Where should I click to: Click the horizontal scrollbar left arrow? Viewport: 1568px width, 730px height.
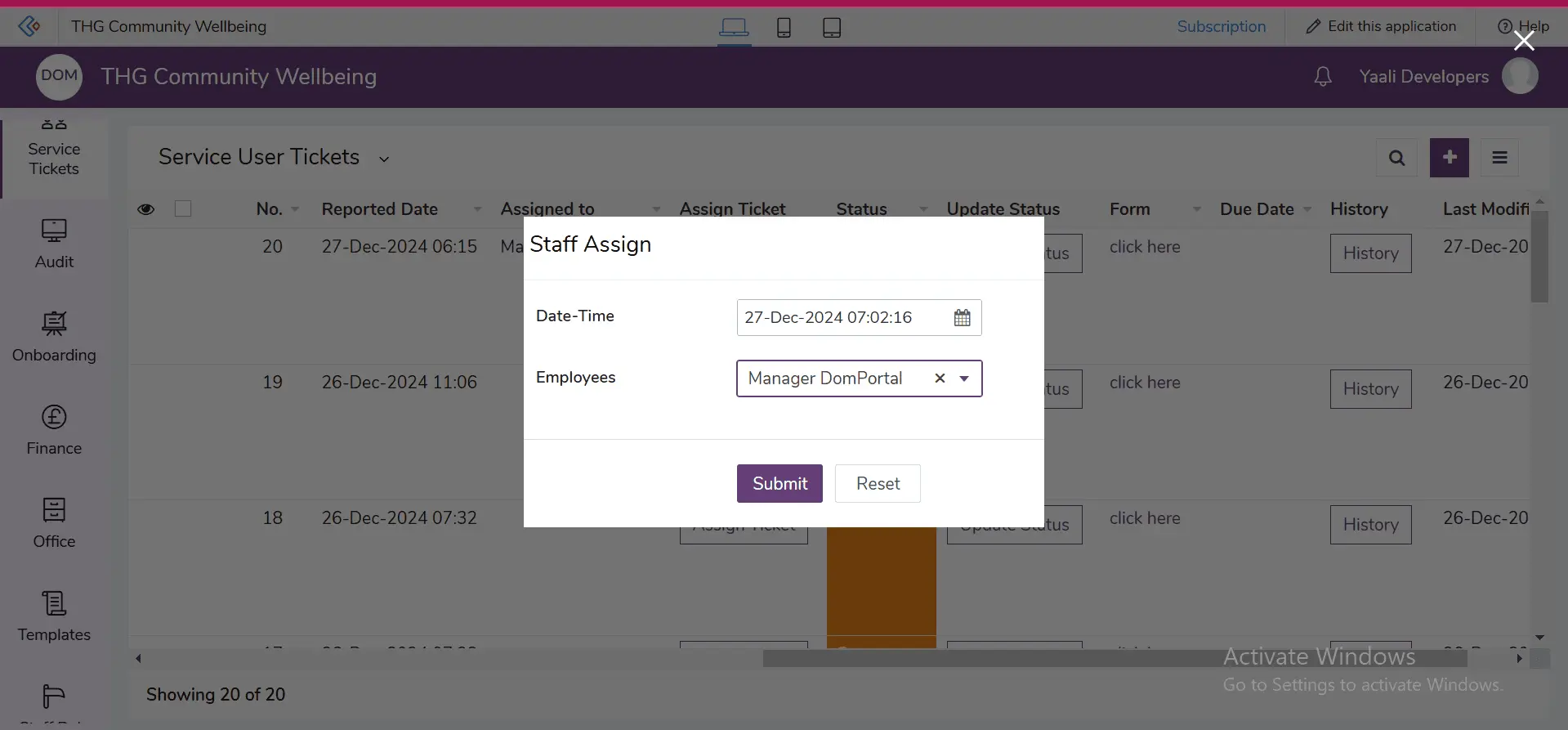click(x=138, y=658)
